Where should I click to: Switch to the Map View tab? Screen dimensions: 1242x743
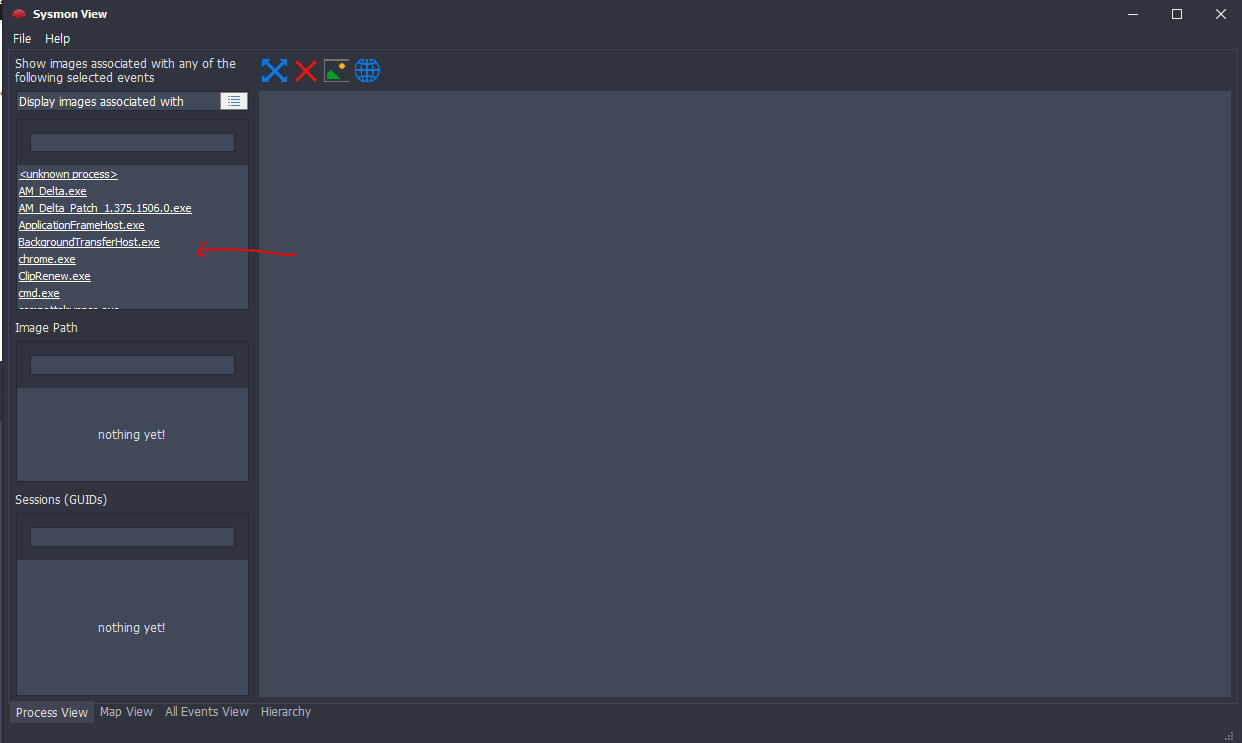pos(127,712)
